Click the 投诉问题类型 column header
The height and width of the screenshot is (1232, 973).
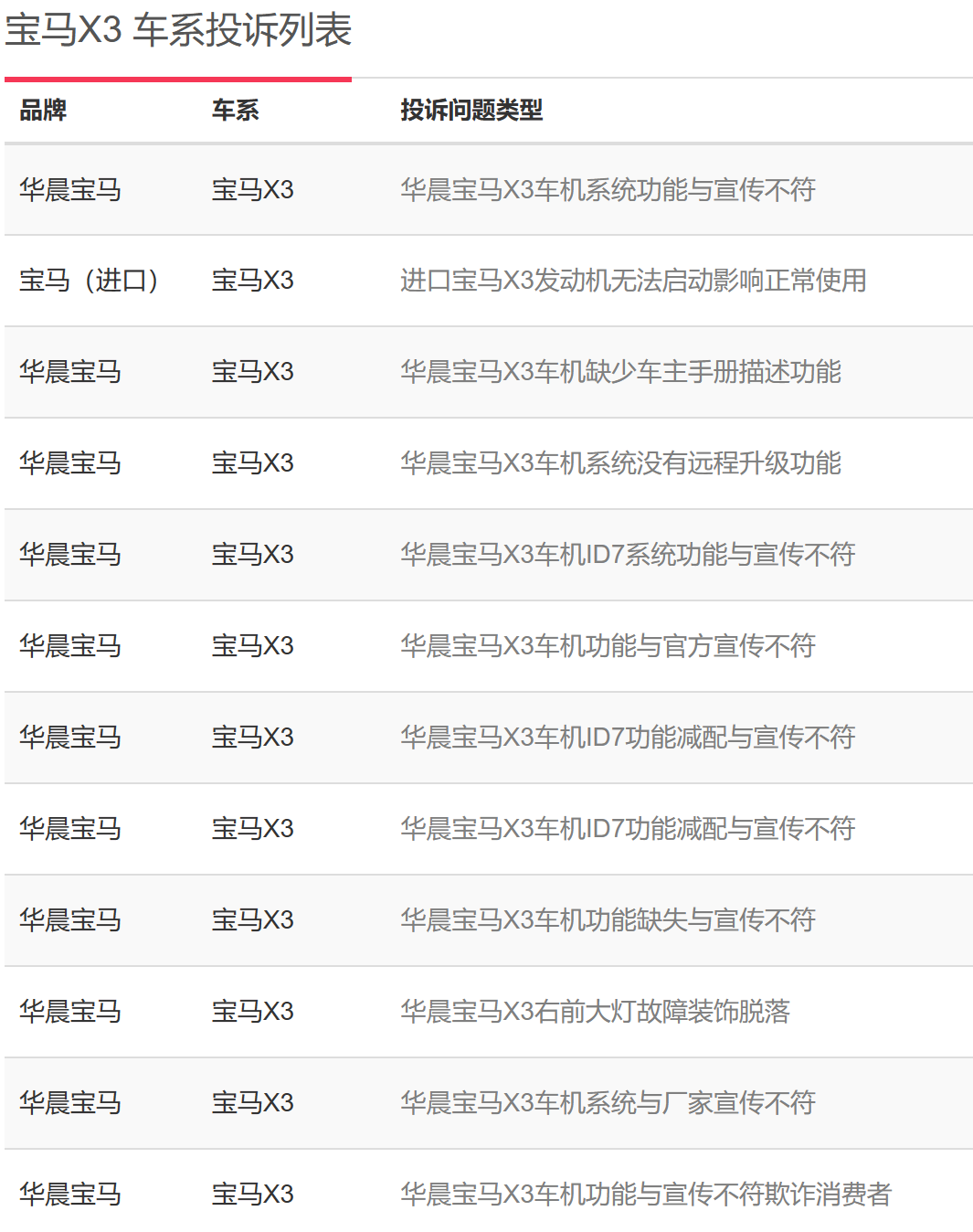tap(471, 111)
